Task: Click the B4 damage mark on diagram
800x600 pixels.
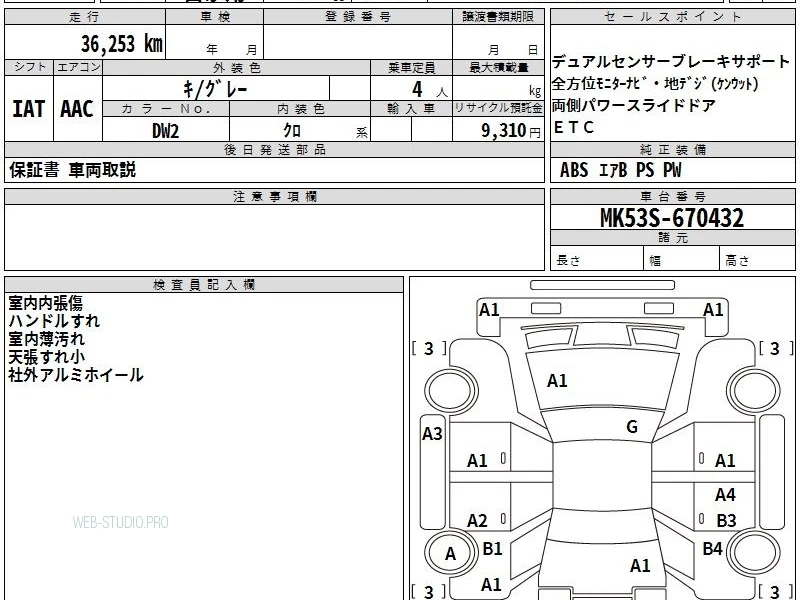Action: 712,548
